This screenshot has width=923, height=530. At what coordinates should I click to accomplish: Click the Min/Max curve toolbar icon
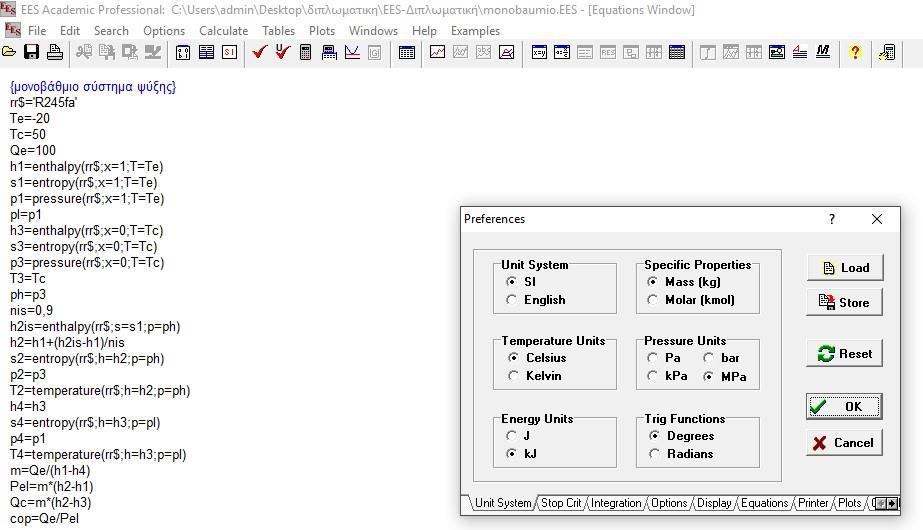(352, 52)
